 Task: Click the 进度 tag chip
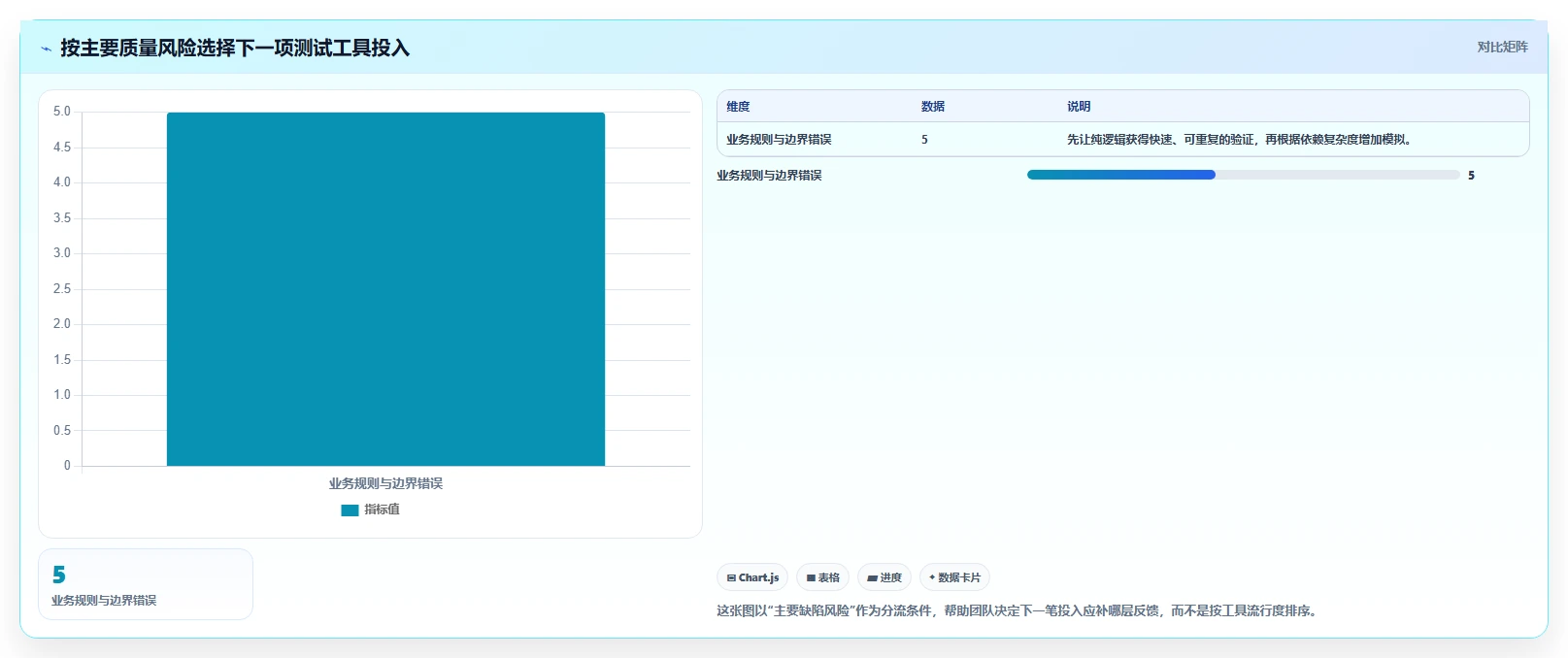[884, 577]
